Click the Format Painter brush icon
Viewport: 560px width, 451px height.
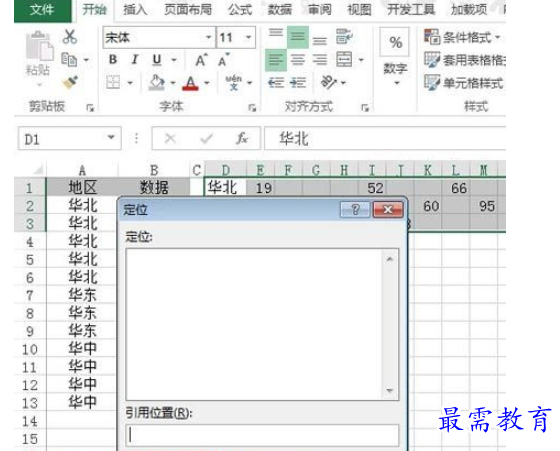[70, 82]
